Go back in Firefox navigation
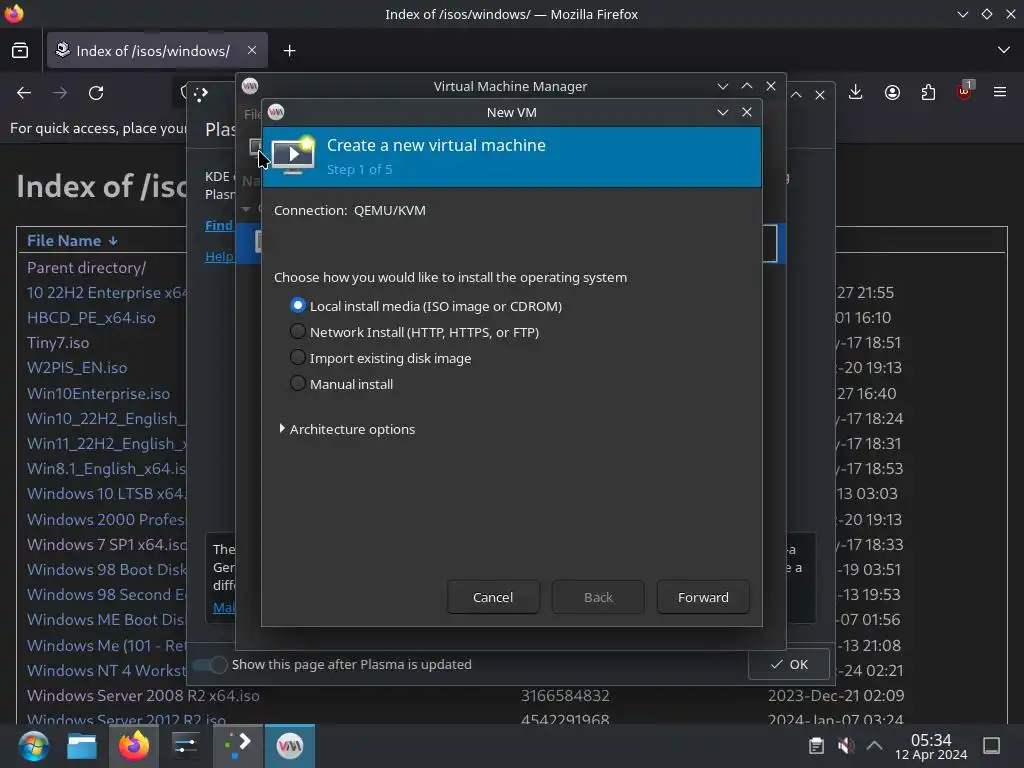Viewport: 1024px width, 768px height. coord(24,93)
